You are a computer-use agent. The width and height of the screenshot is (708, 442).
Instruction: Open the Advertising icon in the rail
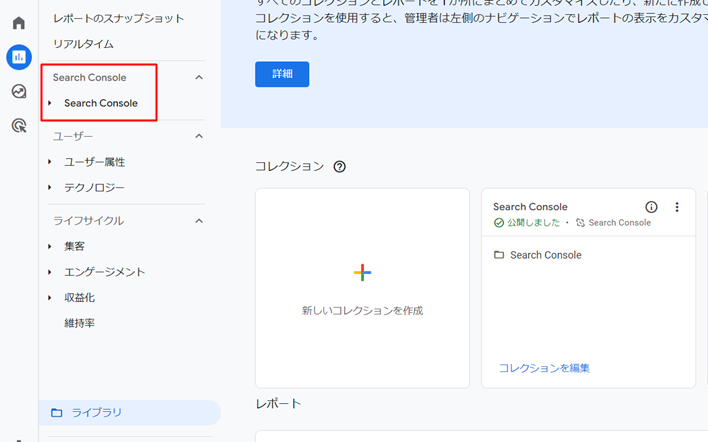[x=19, y=125]
